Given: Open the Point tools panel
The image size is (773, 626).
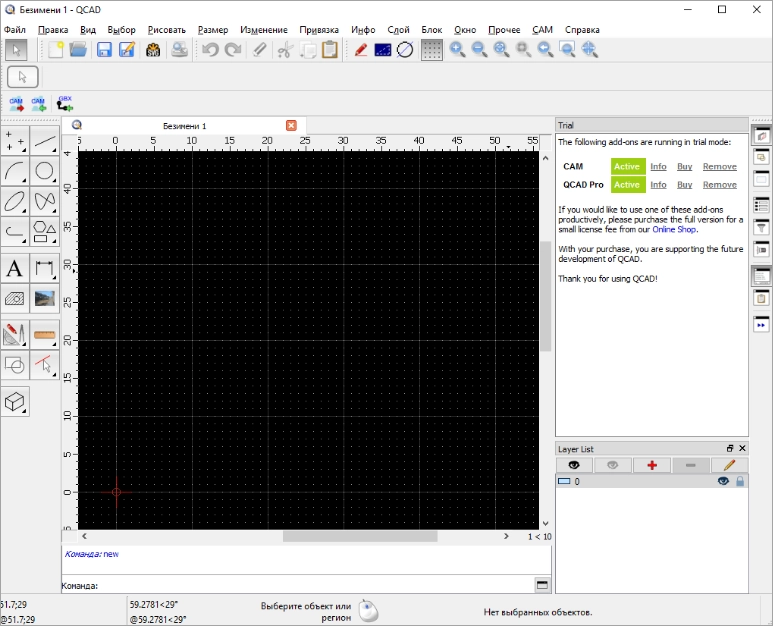Looking at the screenshot, I should [x=15, y=141].
